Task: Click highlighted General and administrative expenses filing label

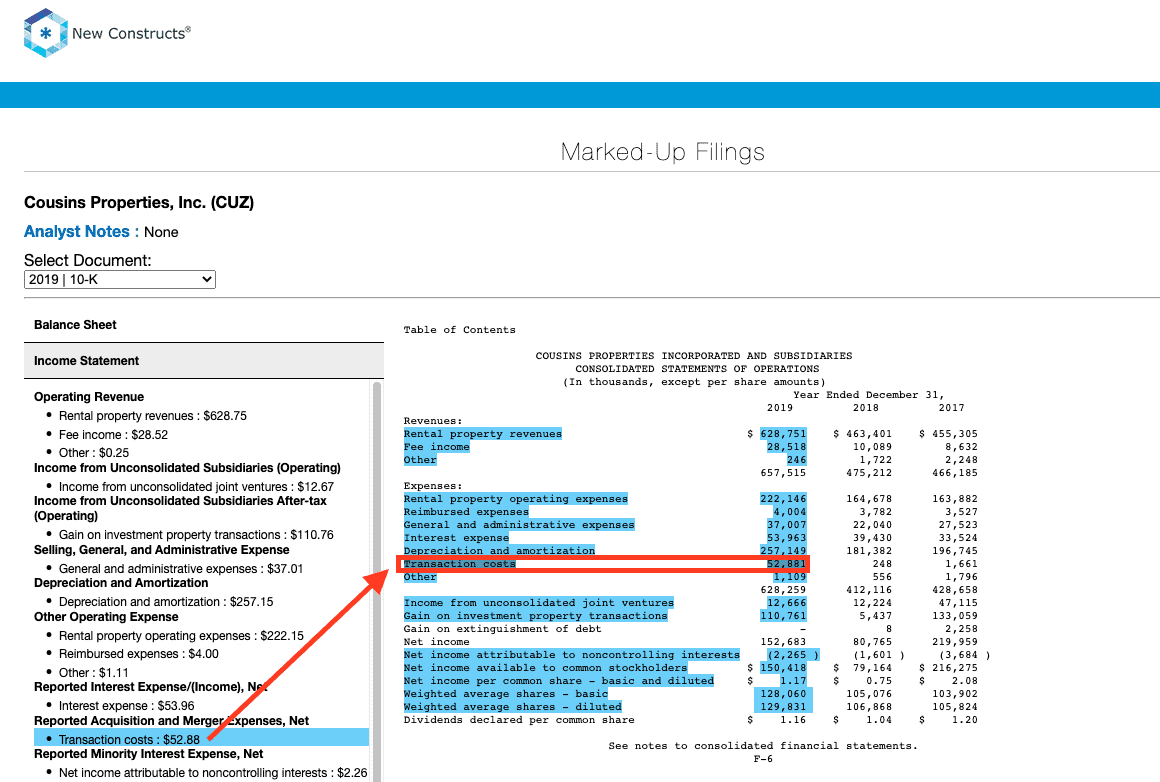Action: tap(519, 525)
